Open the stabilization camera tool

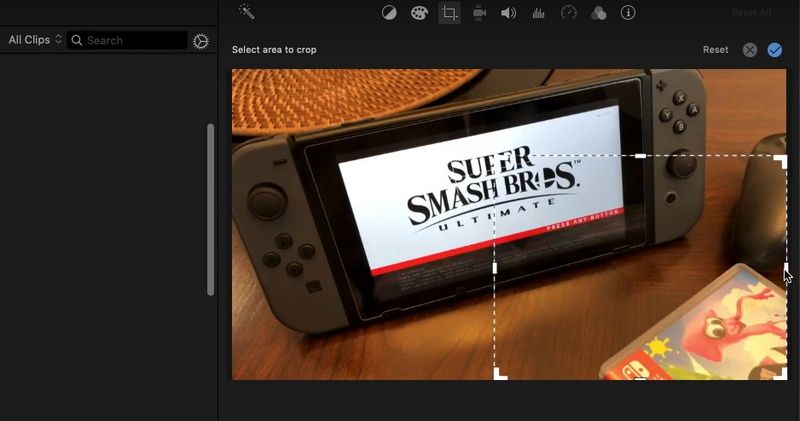click(x=479, y=13)
